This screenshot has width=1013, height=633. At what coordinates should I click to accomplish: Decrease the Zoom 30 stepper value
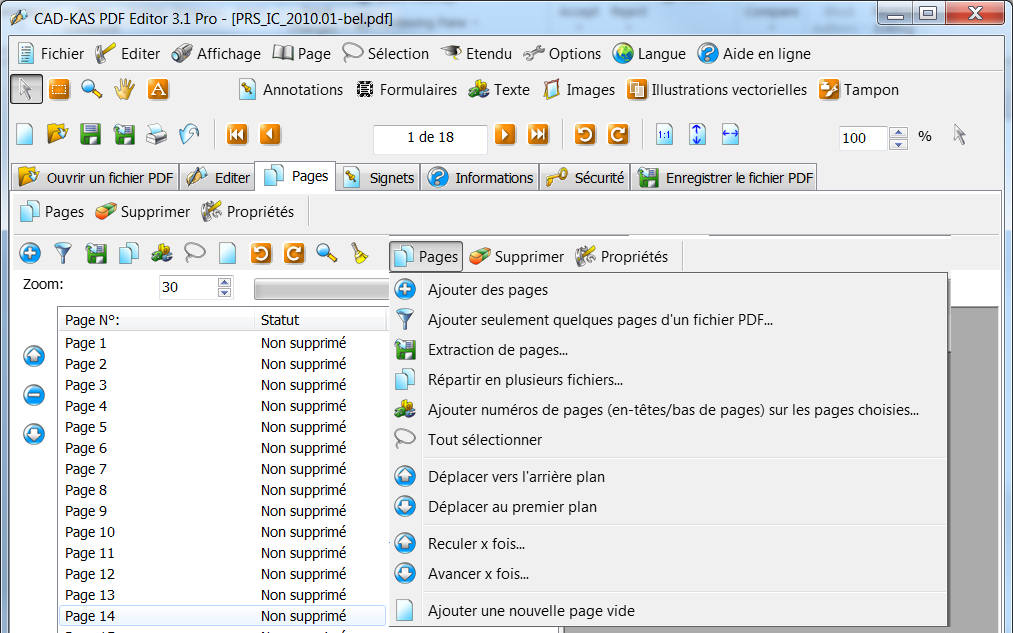click(224, 293)
